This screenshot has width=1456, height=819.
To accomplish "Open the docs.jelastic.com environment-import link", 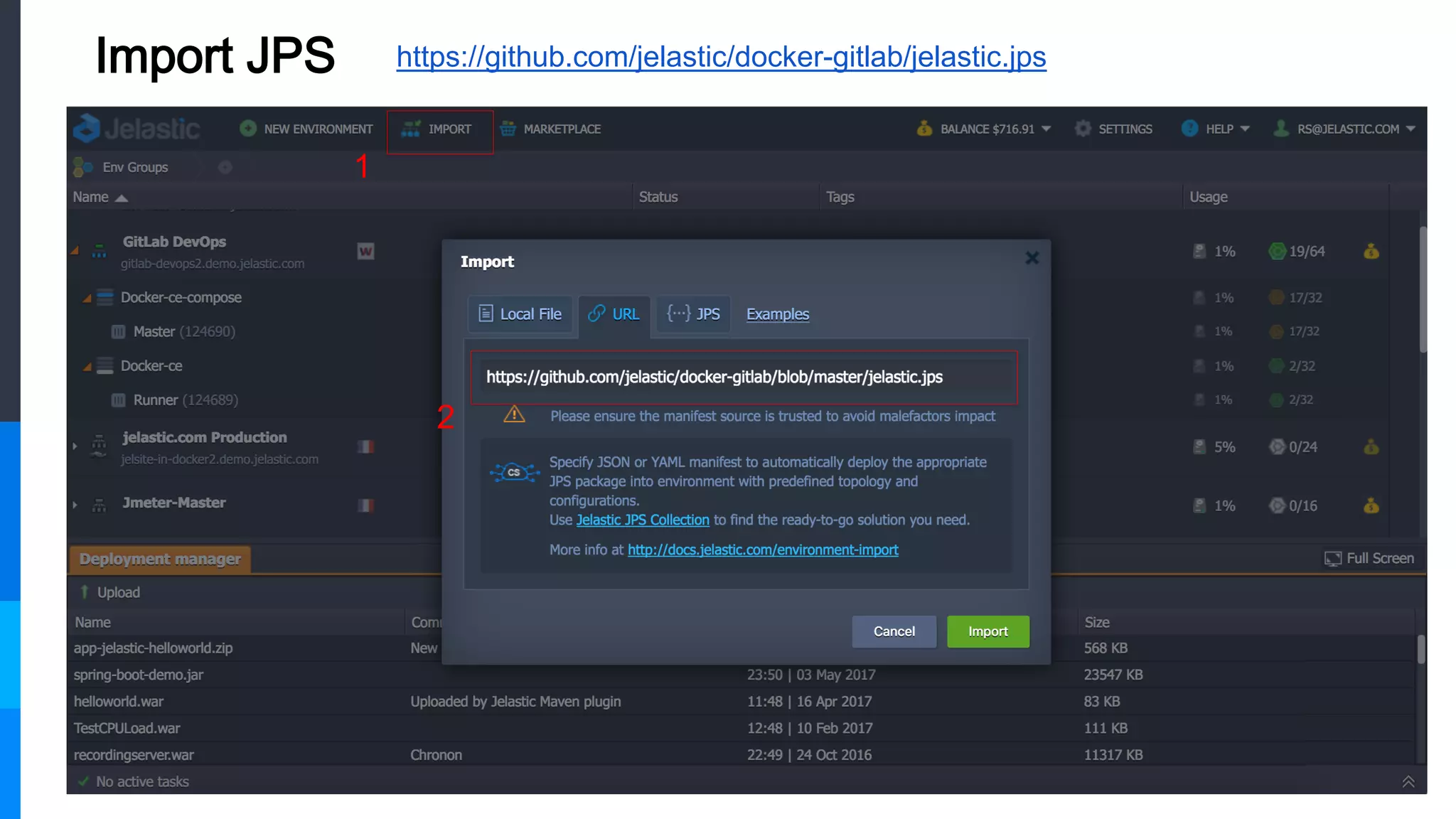I will [763, 550].
